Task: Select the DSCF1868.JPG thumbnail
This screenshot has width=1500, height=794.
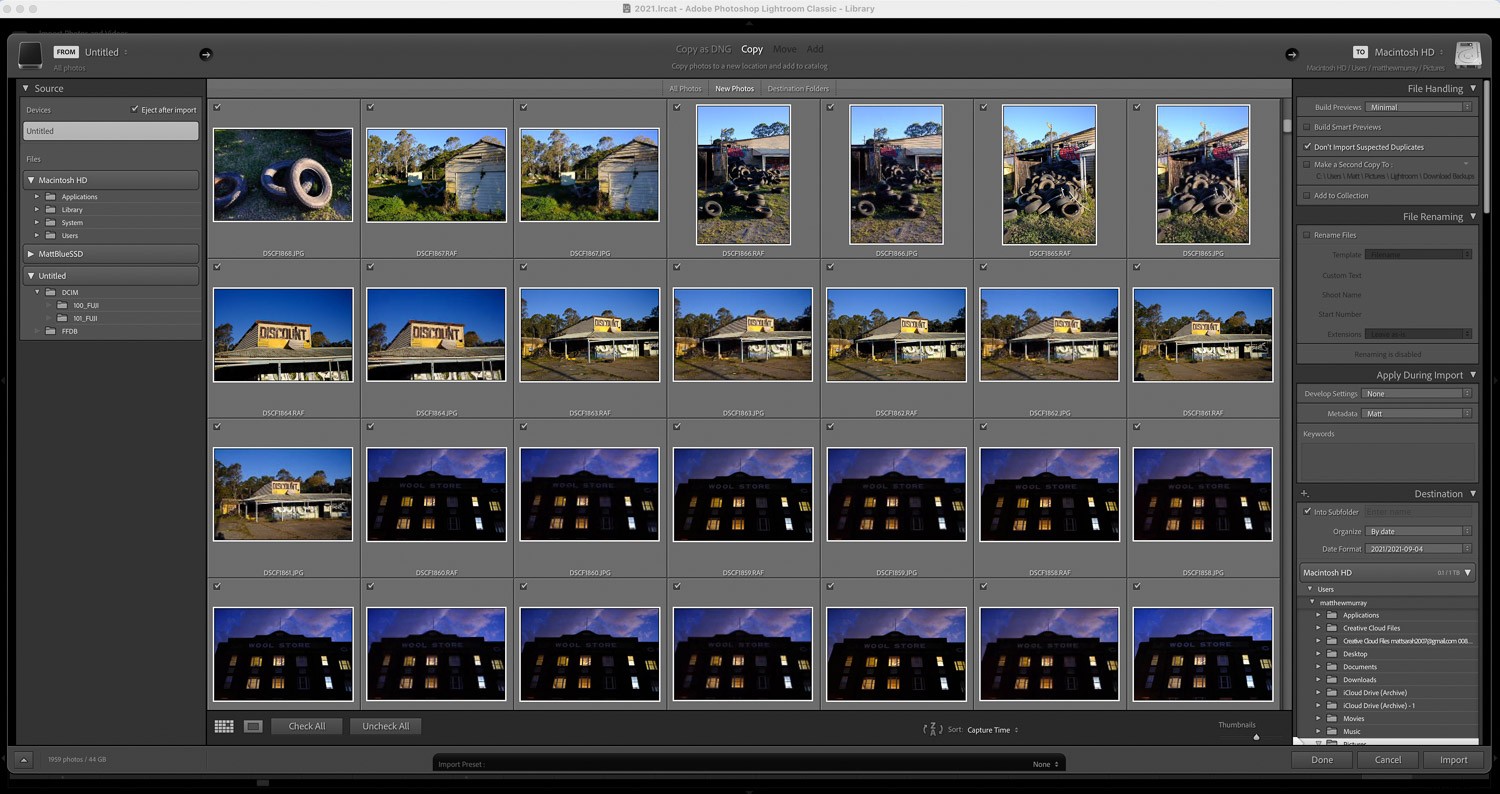Action: [x=283, y=174]
